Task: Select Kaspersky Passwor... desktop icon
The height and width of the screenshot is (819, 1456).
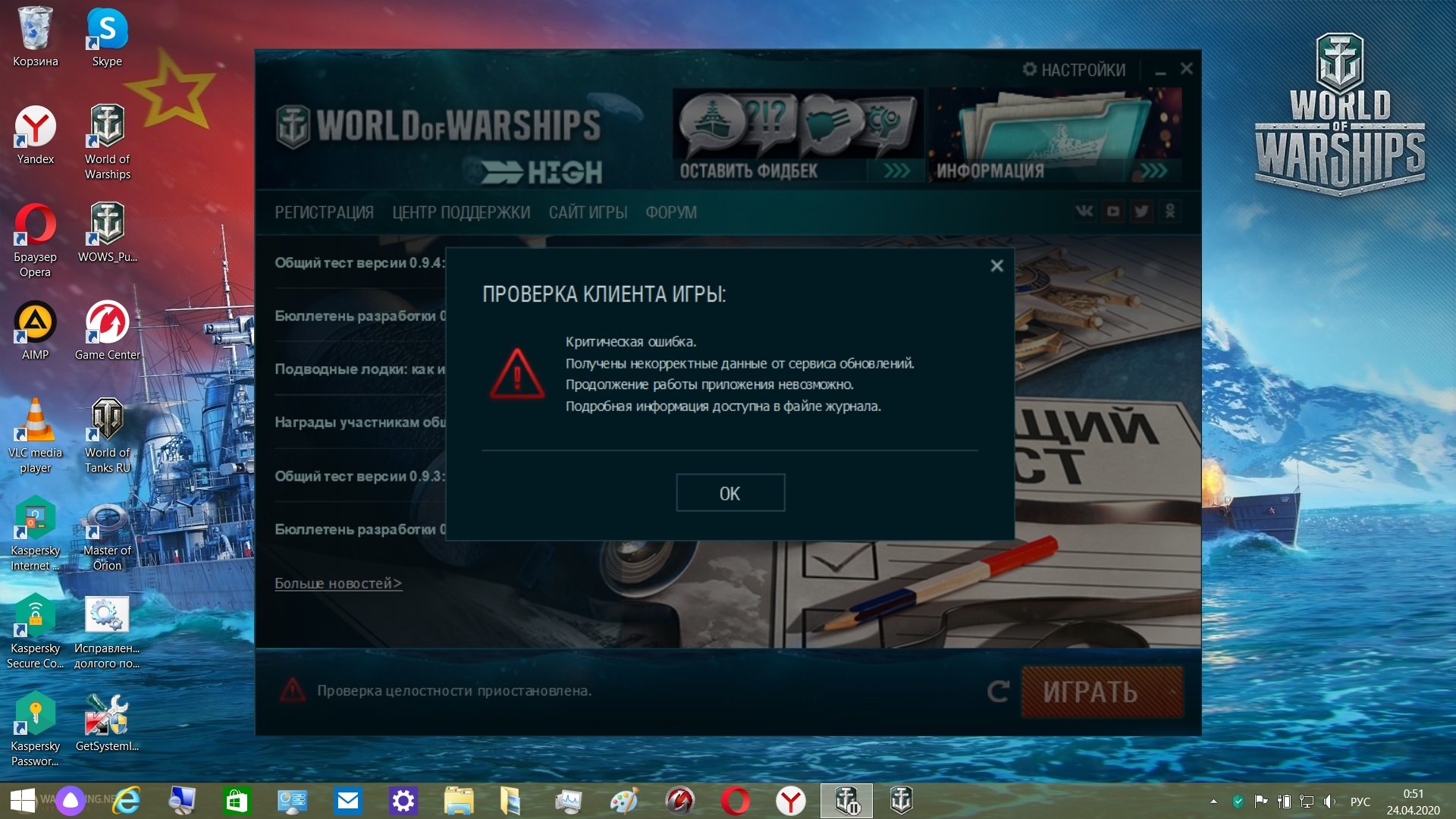Action: [35, 730]
